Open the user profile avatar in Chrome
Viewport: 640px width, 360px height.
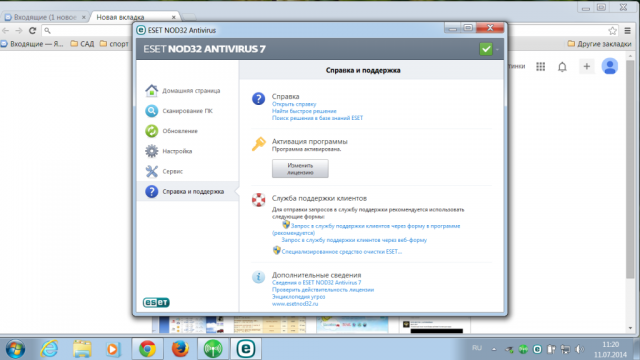tap(610, 66)
